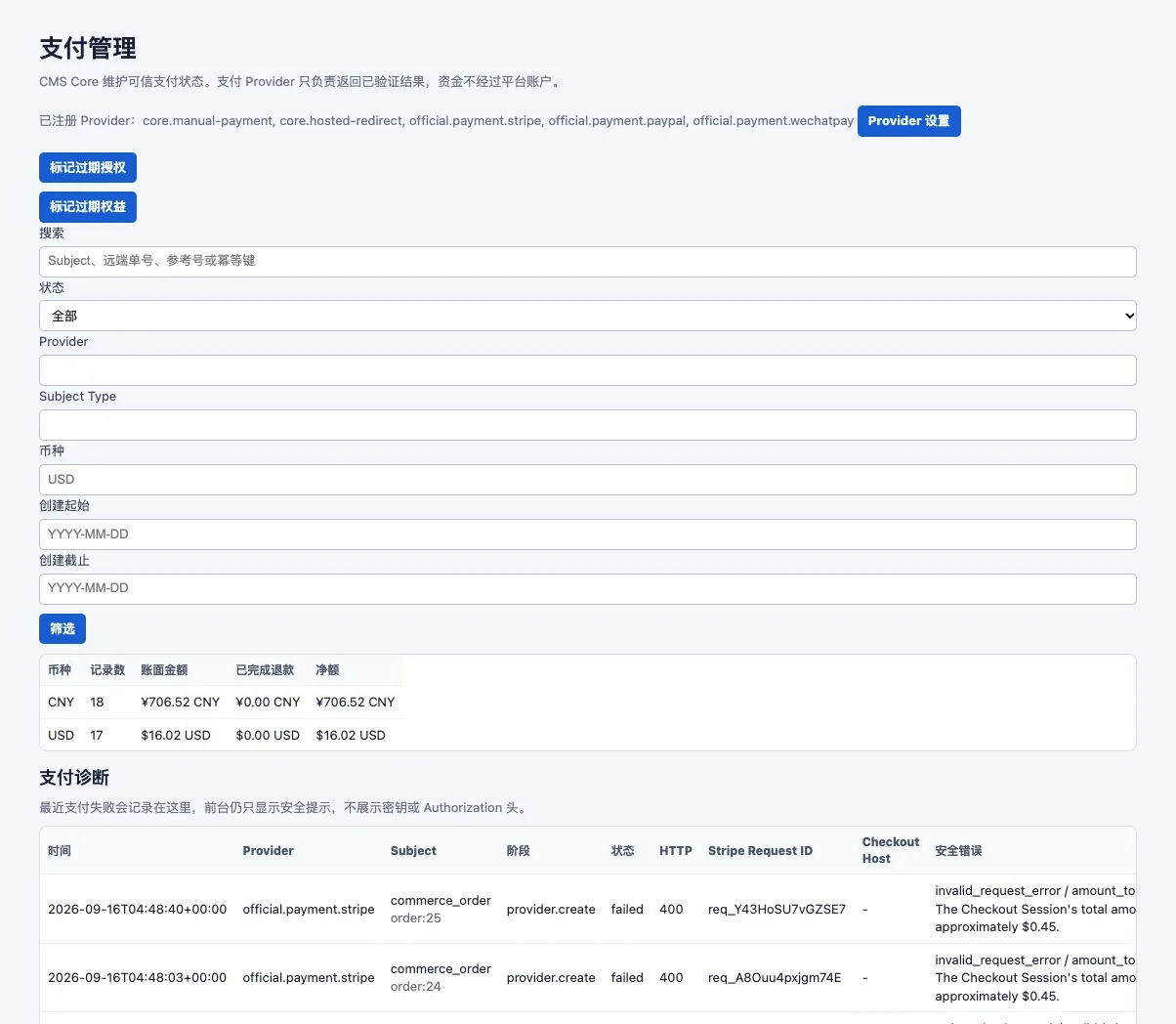Viewport: 1176px width, 1024px height.
Task: Click the 记录数 value 18
Action: [x=97, y=703]
